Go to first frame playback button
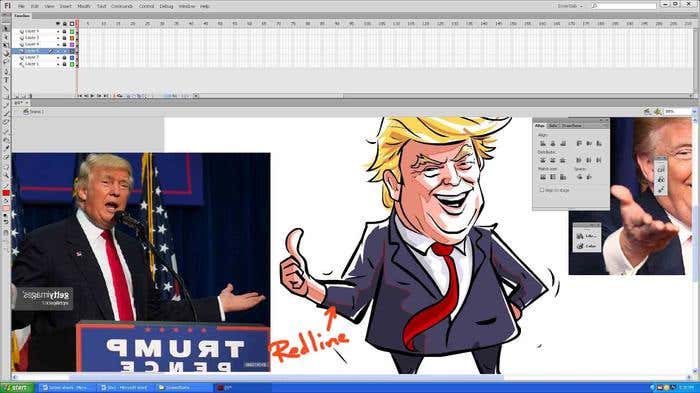The width and height of the screenshot is (700, 393). (80, 96)
